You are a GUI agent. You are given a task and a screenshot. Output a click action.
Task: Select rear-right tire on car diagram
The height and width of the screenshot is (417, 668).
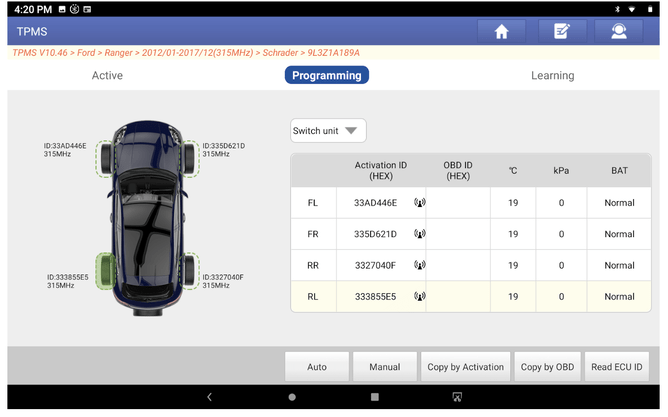click(190, 271)
